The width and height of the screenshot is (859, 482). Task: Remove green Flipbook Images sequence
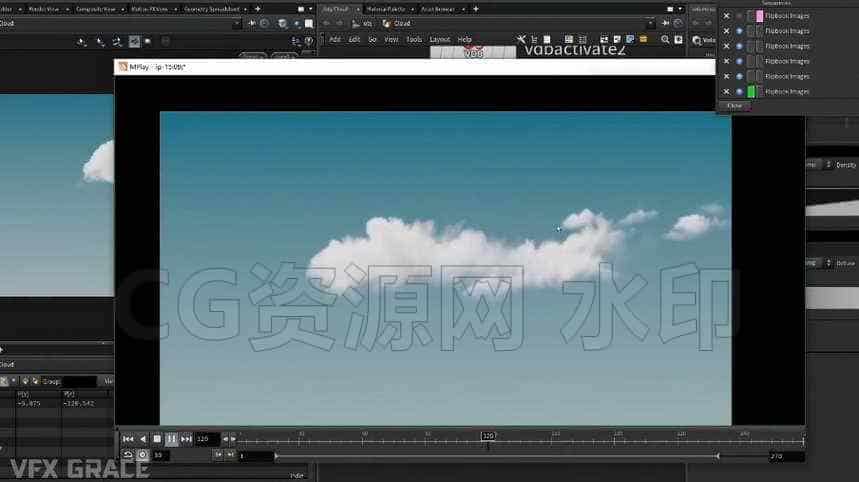pyautogui.click(x=726, y=91)
